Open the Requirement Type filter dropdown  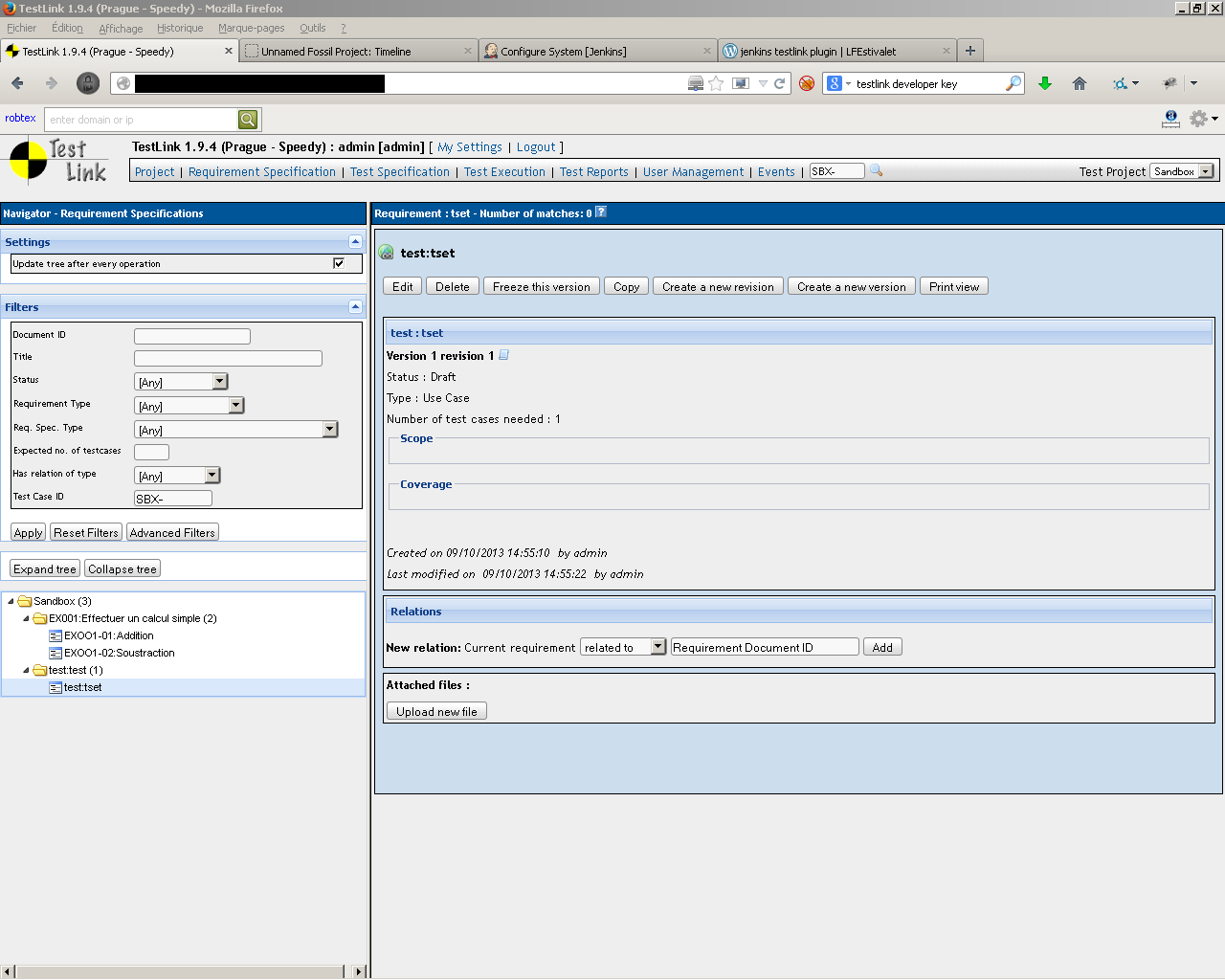click(x=236, y=405)
